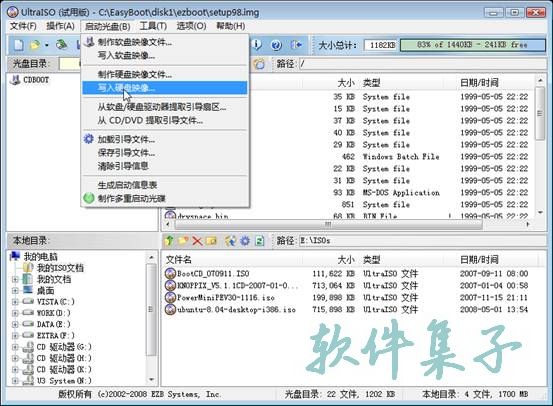Click the open CD/DVD toolbar icon

[x=62, y=45]
